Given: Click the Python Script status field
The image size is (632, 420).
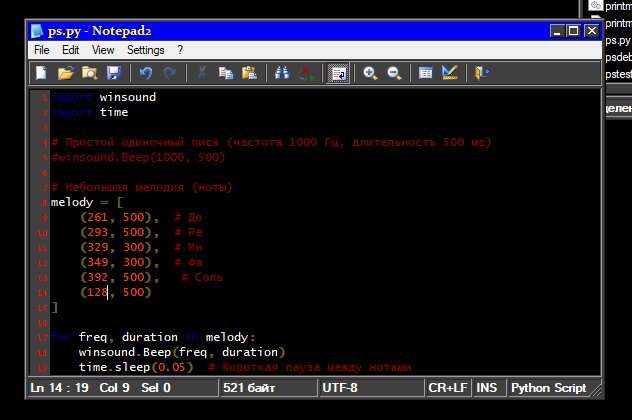Looking at the screenshot, I should pyautogui.click(x=548, y=388).
